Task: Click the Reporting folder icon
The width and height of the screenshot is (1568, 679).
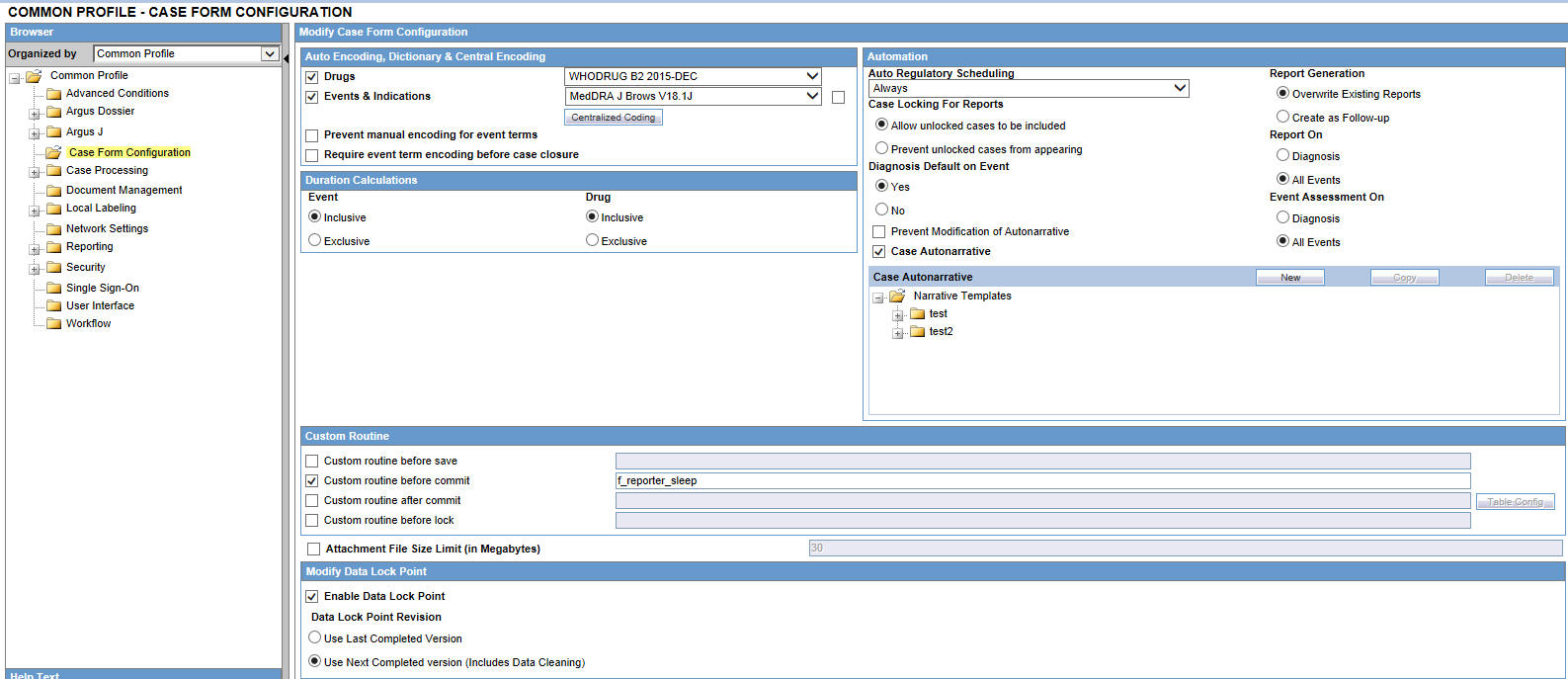Action: pos(54,247)
